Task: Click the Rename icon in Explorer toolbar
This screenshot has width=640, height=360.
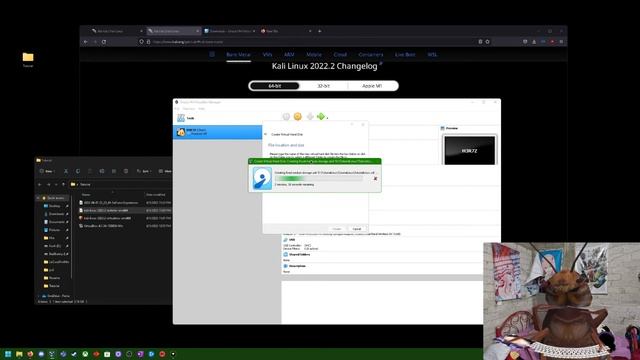Action: pos(102,171)
